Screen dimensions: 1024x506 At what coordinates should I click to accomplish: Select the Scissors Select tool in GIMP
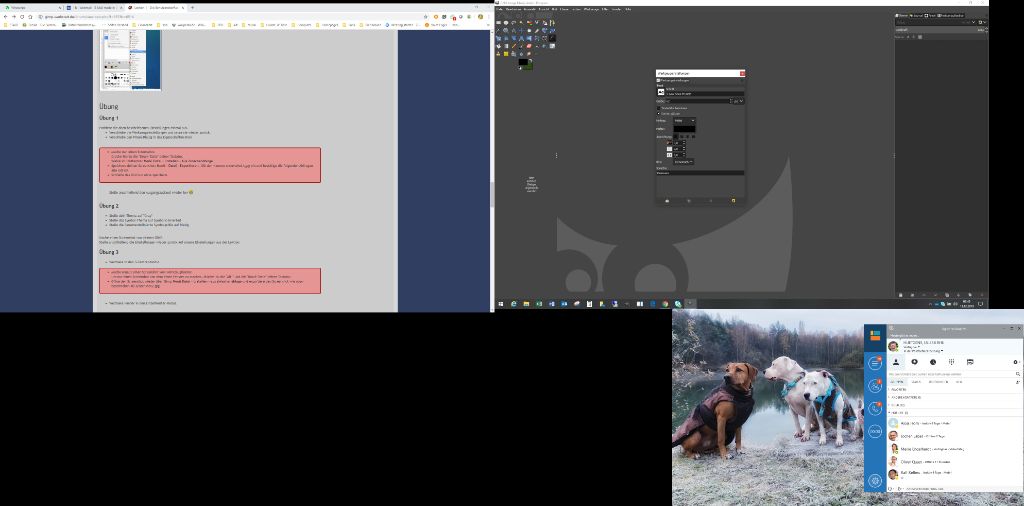(537, 22)
